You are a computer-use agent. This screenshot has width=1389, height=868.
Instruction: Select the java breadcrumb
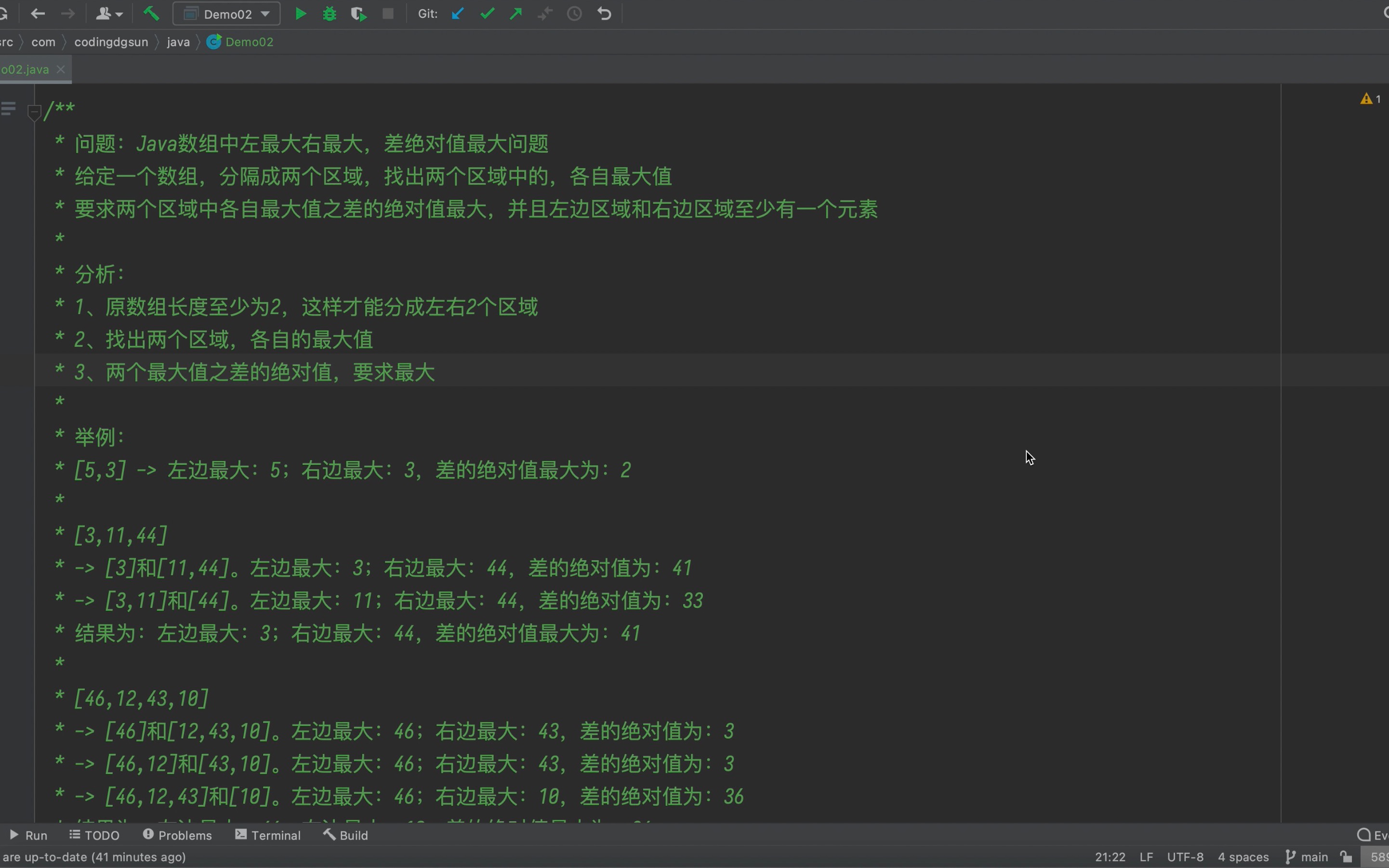click(179, 42)
